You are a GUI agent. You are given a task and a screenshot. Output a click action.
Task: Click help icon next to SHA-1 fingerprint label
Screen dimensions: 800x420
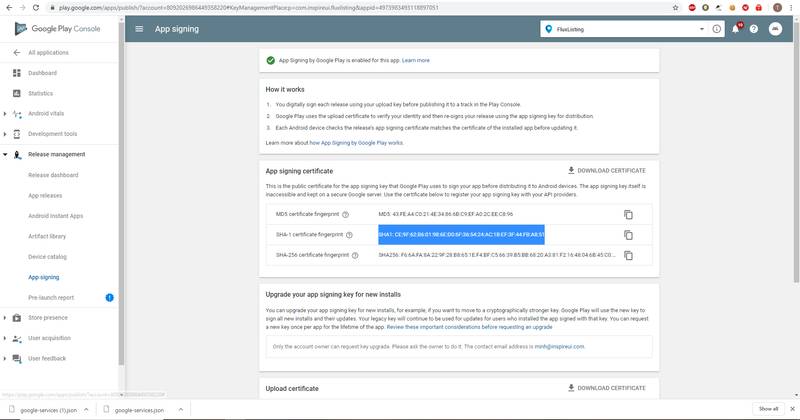tap(349, 235)
